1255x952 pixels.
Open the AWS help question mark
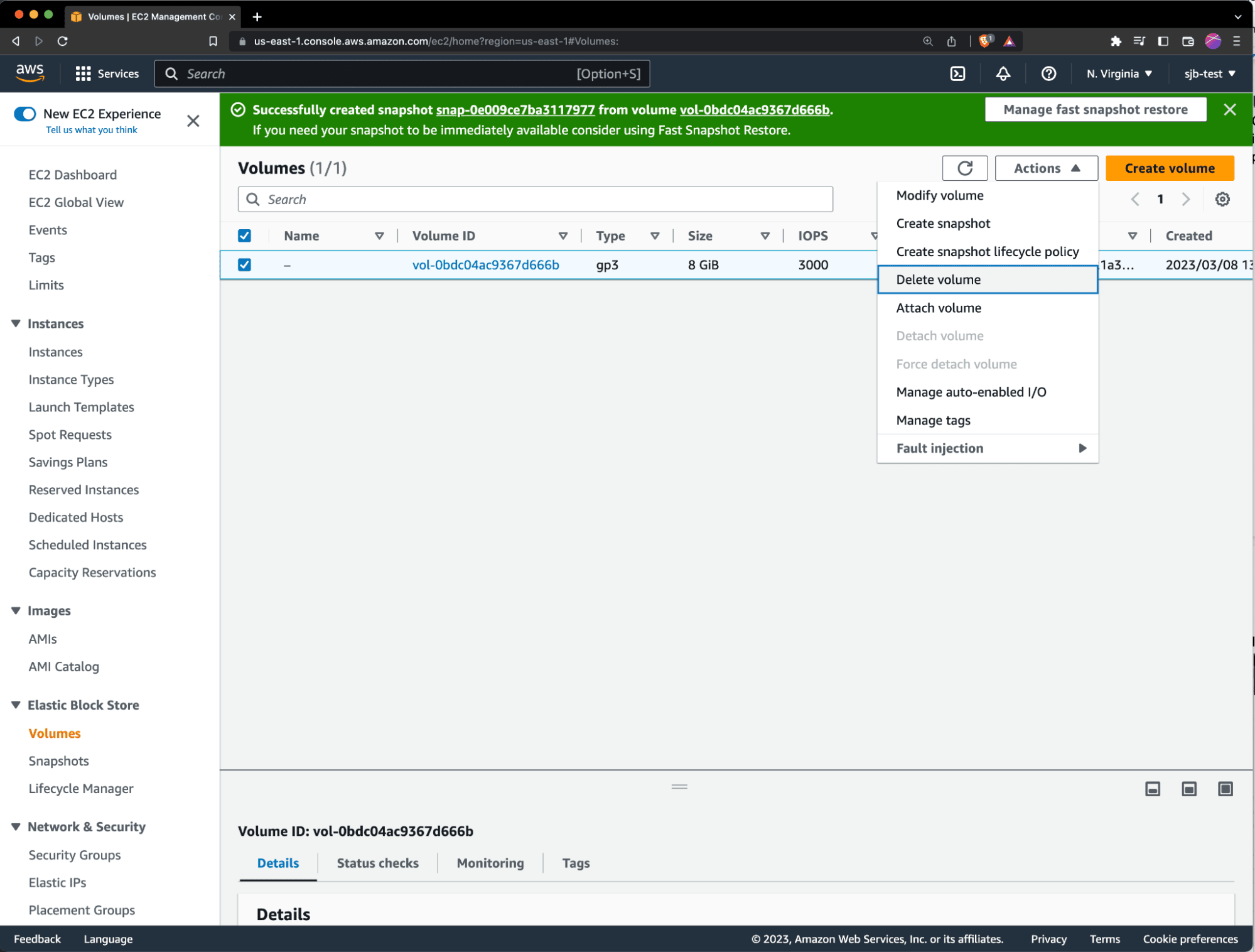click(x=1048, y=74)
